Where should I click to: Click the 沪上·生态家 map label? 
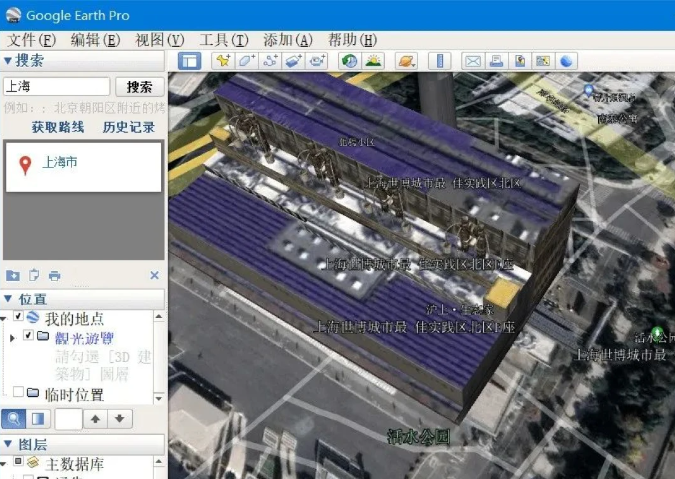(459, 309)
